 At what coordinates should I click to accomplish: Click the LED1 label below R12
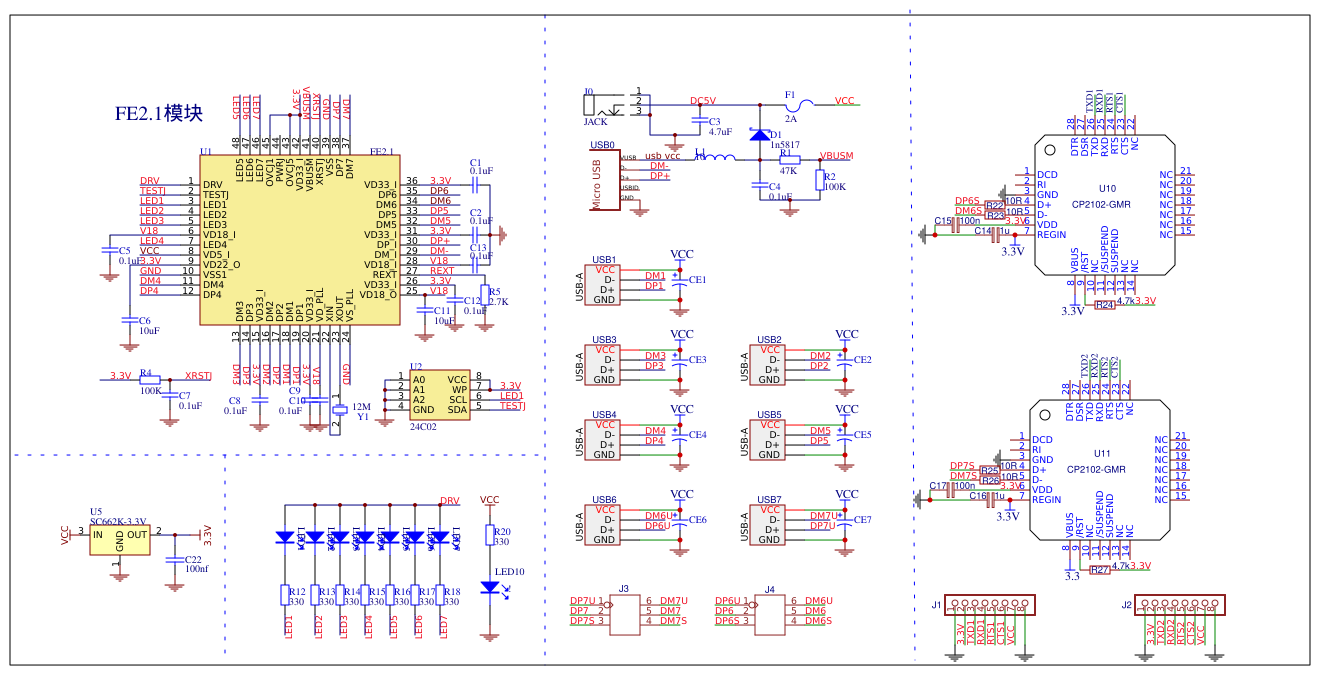coord(288,627)
